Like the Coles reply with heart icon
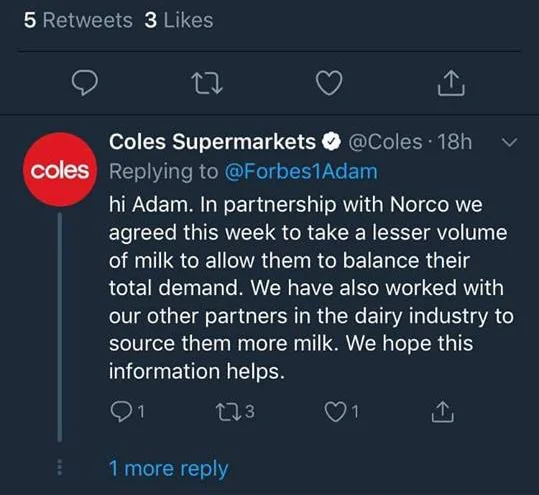 pyautogui.click(x=341, y=411)
